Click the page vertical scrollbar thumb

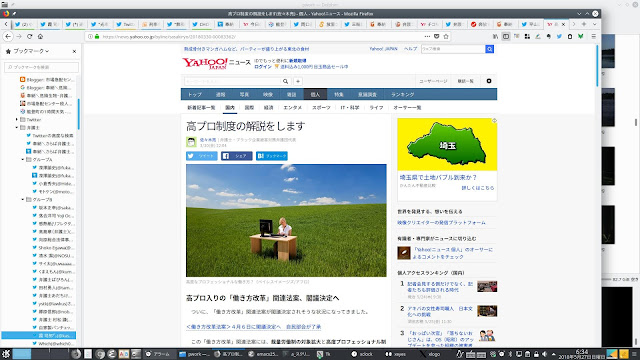[x=597, y=66]
